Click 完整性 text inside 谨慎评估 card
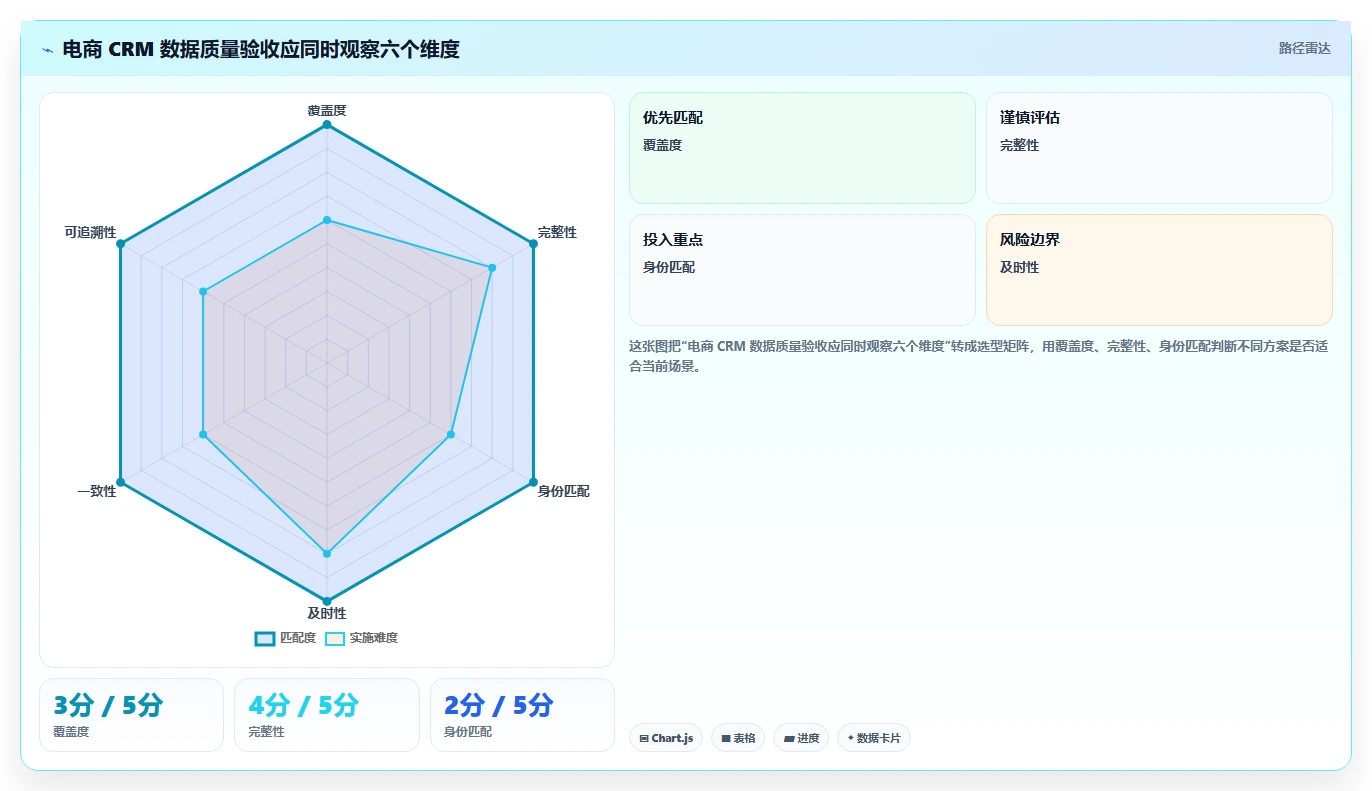 (1019, 145)
